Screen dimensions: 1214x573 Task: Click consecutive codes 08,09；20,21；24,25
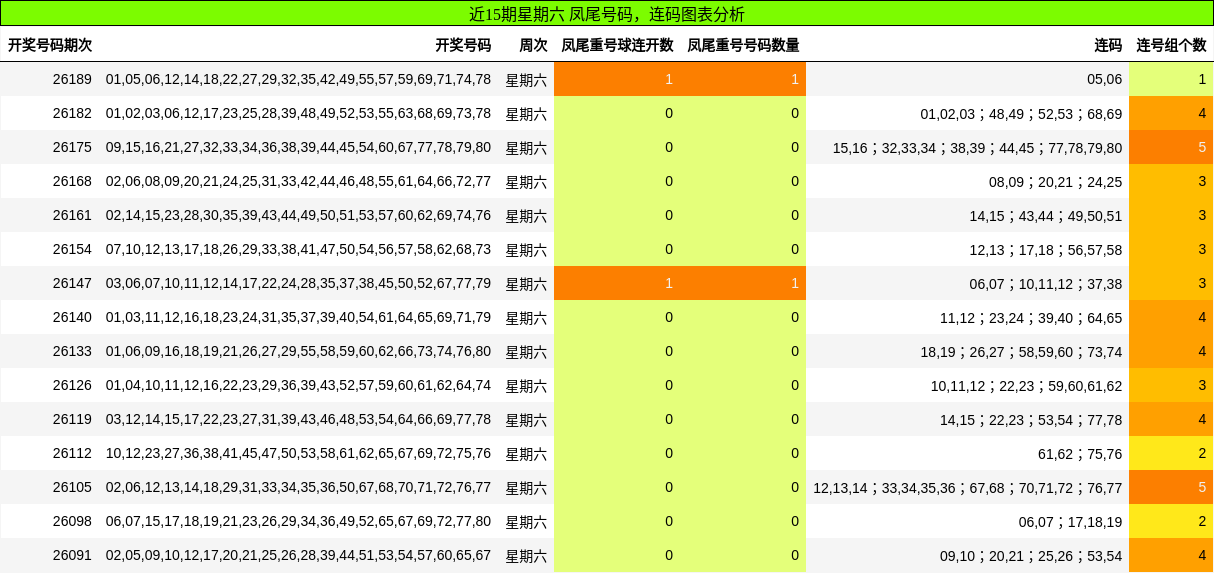pyautogui.click(x=1056, y=181)
